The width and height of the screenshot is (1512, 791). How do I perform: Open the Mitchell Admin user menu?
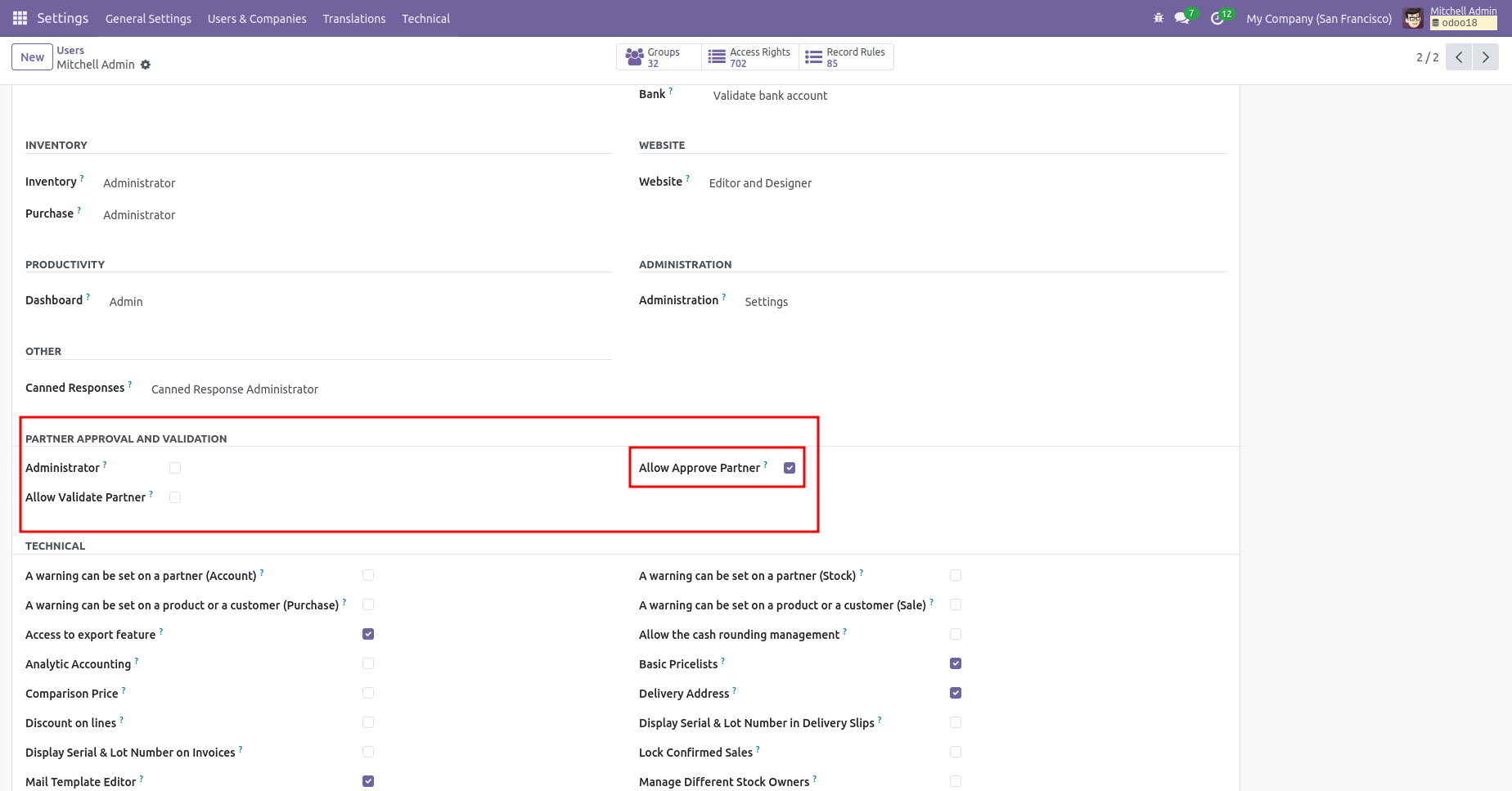[x=1450, y=18]
